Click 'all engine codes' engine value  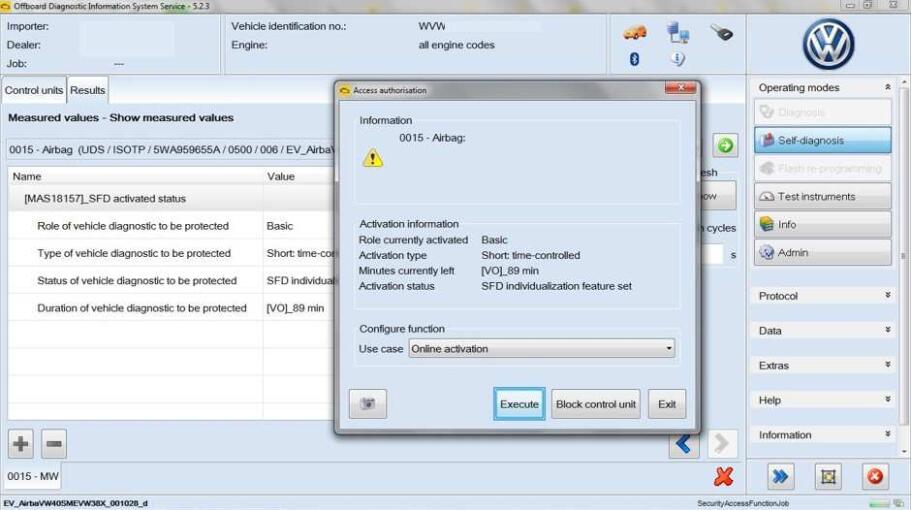(x=456, y=45)
